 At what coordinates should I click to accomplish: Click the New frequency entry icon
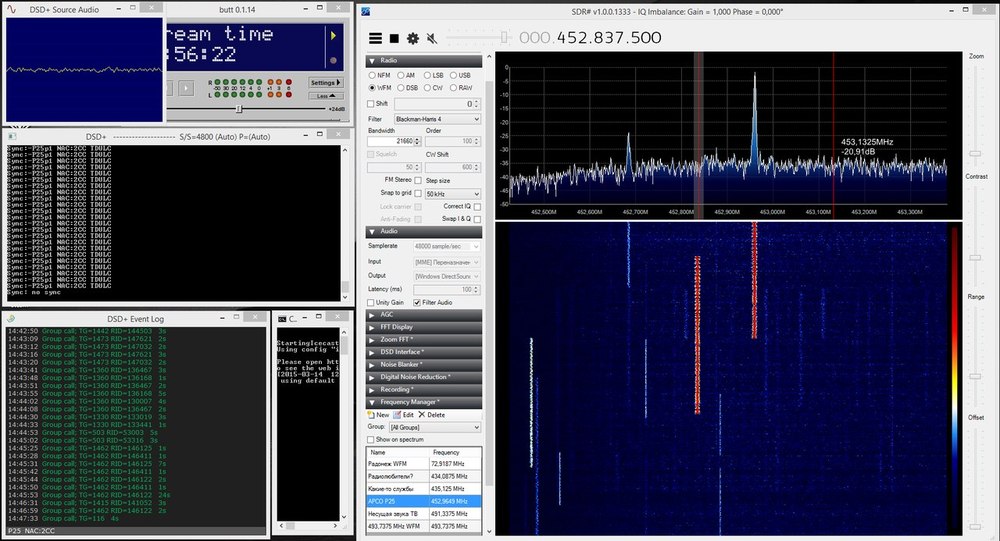pyautogui.click(x=371, y=415)
